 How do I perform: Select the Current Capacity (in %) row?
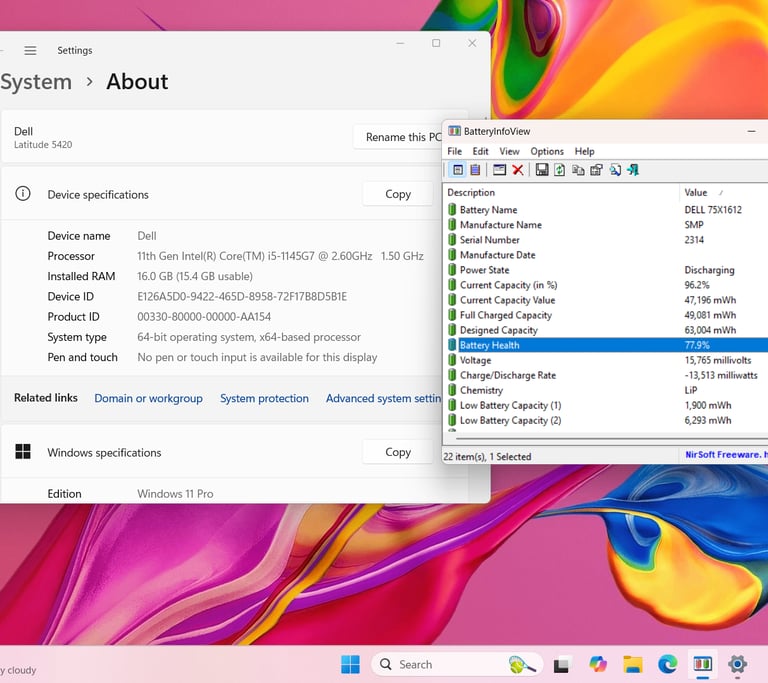click(x=606, y=285)
